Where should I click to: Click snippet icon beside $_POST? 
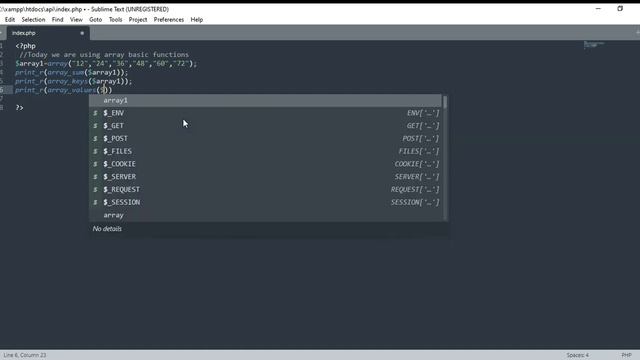[x=96, y=138]
